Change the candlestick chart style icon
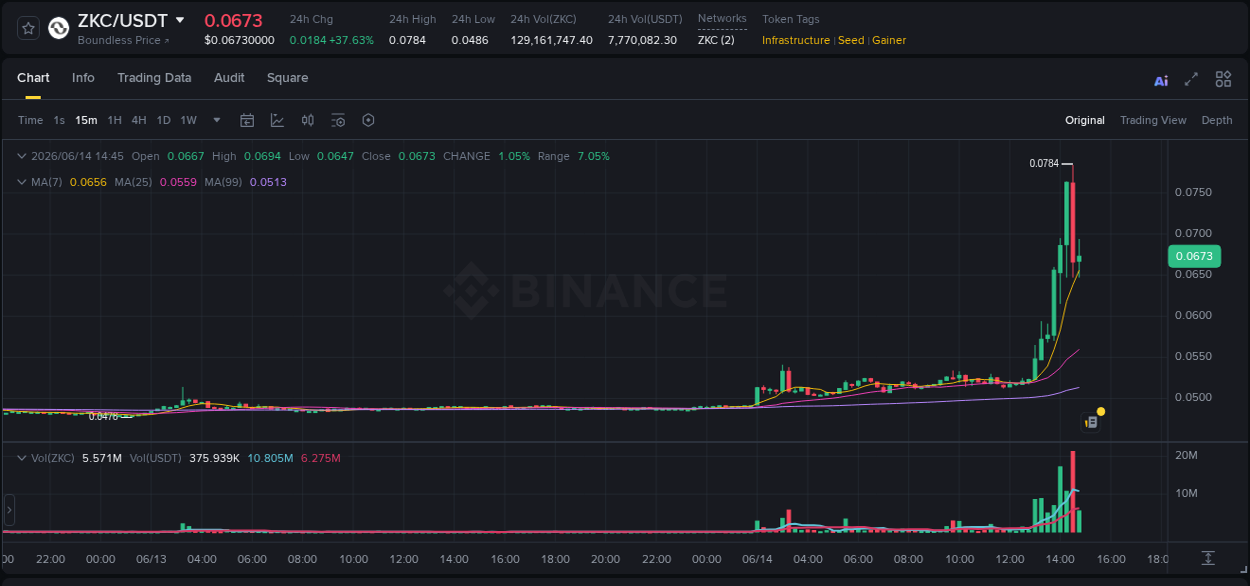Screen dimensions: 1250x586 [308, 120]
